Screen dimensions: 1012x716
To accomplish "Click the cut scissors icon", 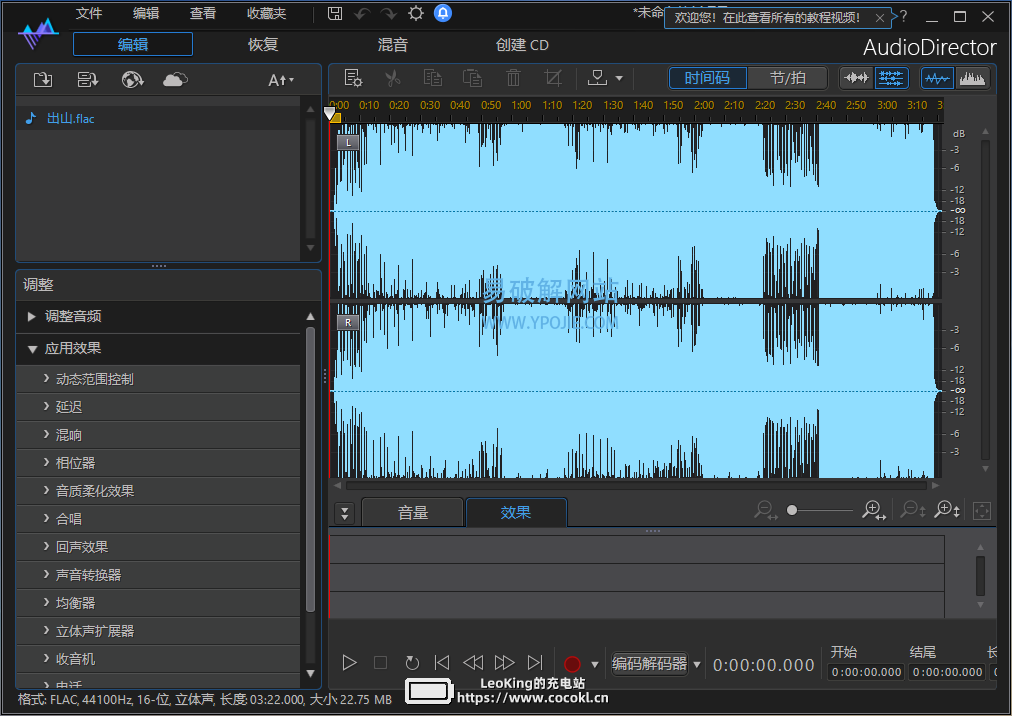I will (x=392, y=79).
